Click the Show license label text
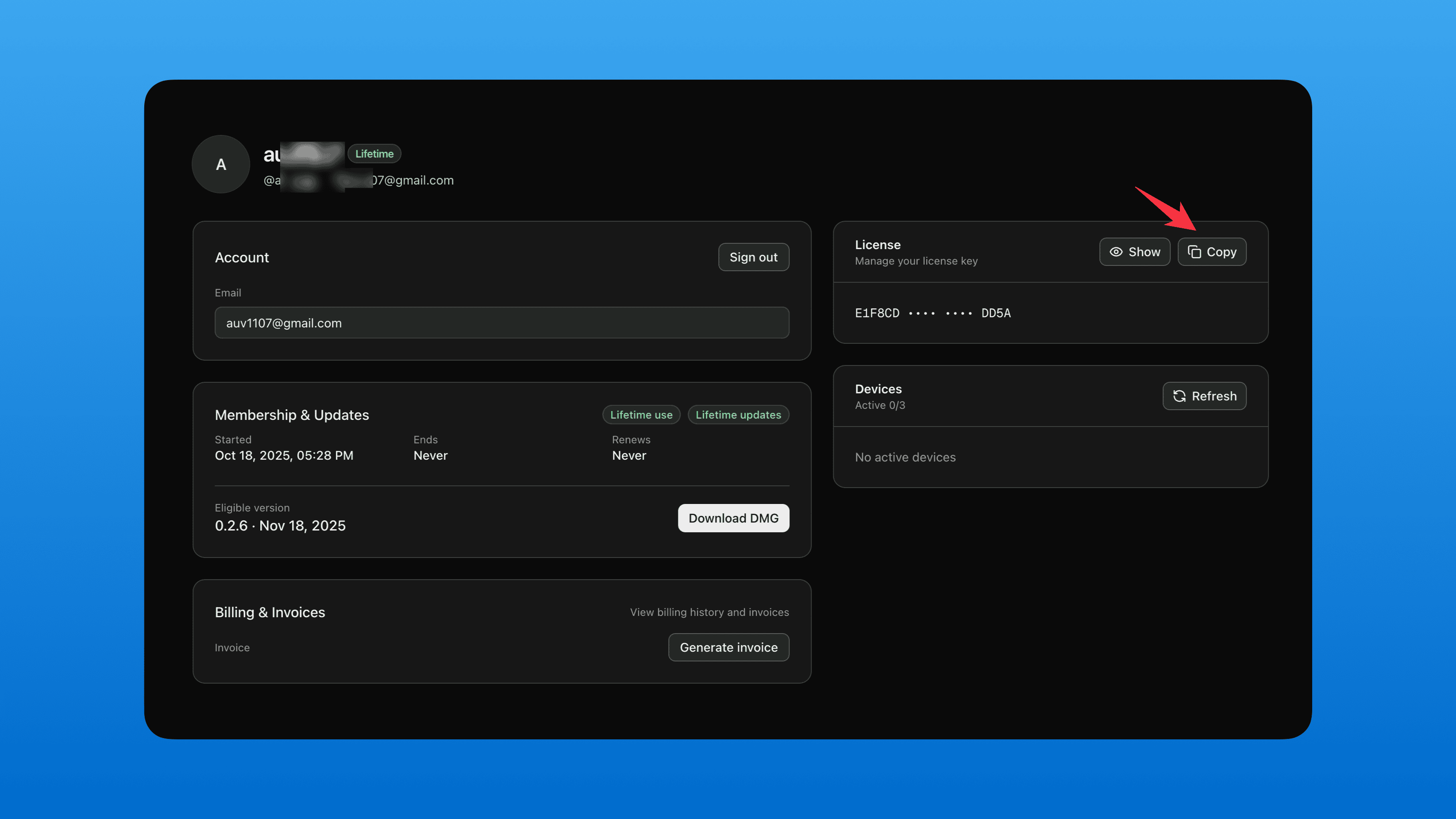This screenshot has width=1456, height=819. point(1144,252)
